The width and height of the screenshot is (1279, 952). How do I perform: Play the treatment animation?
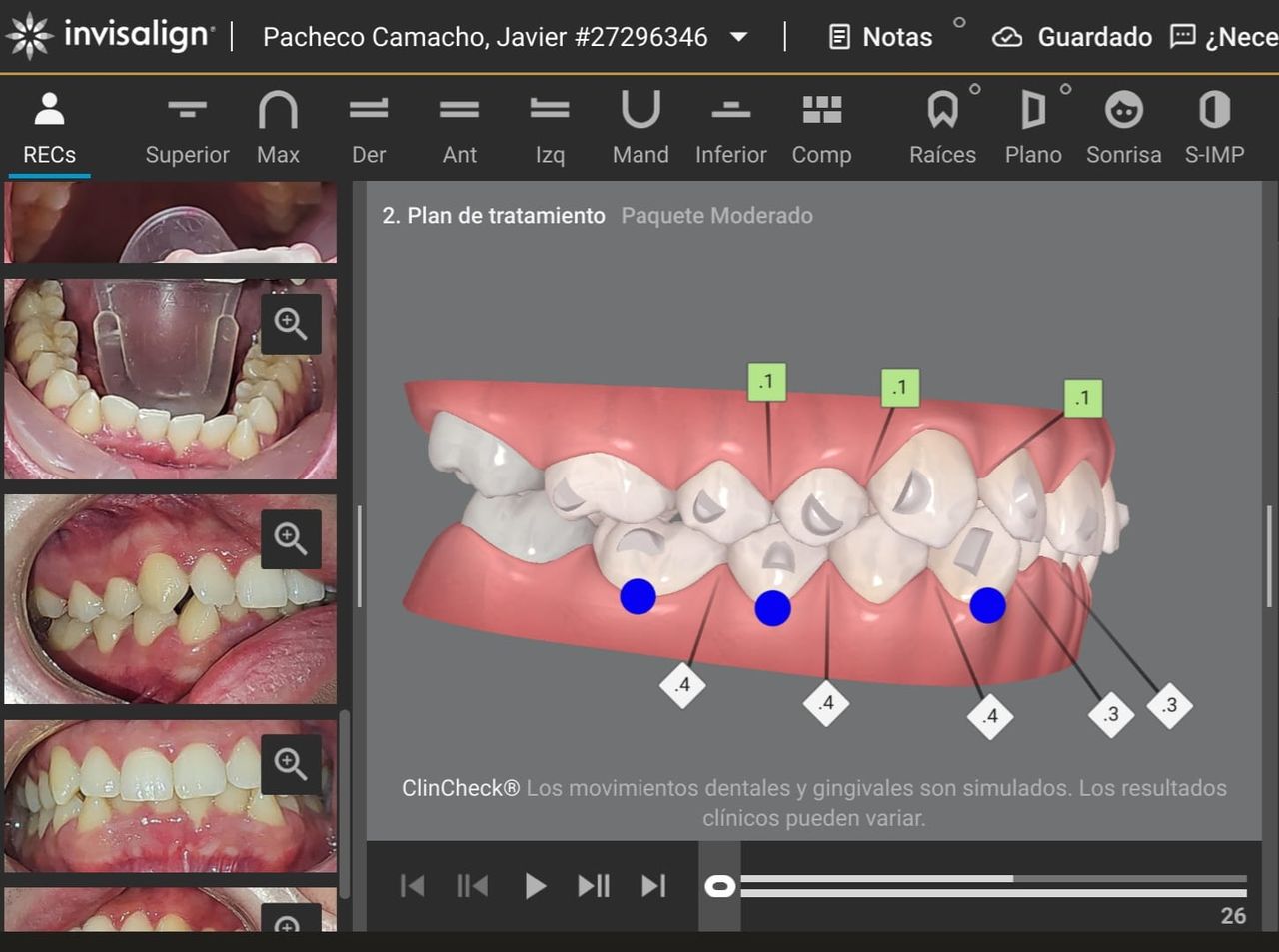point(535,886)
